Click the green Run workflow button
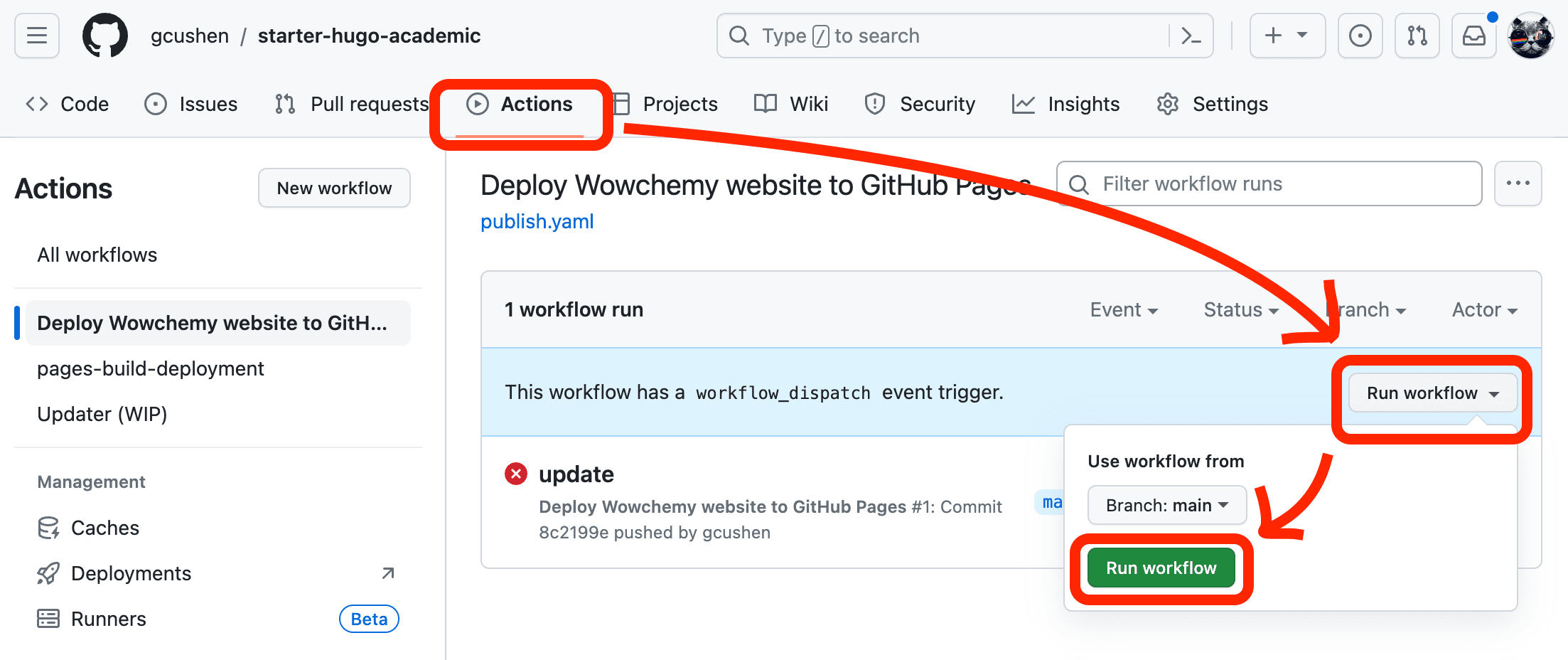The width and height of the screenshot is (1568, 660). coord(1161,568)
